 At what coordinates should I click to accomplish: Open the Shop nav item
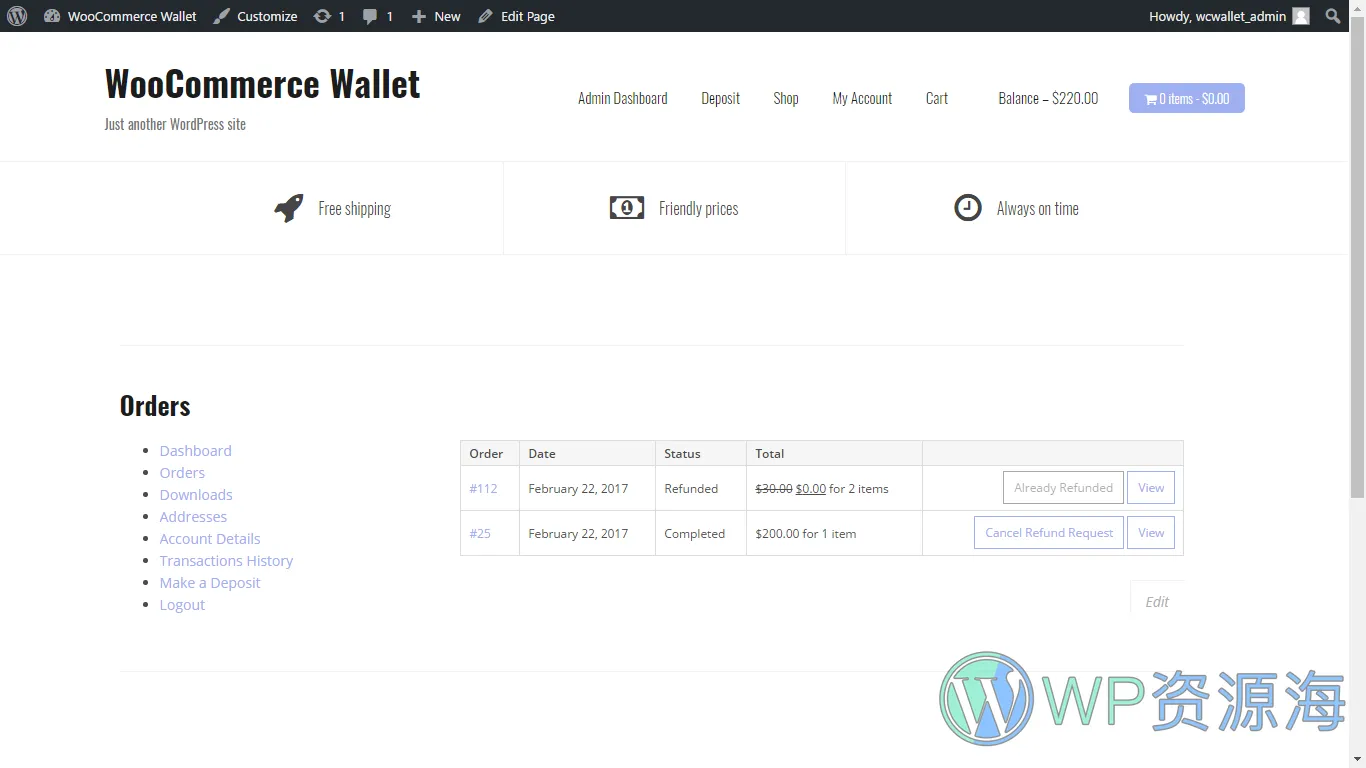pyautogui.click(x=785, y=98)
